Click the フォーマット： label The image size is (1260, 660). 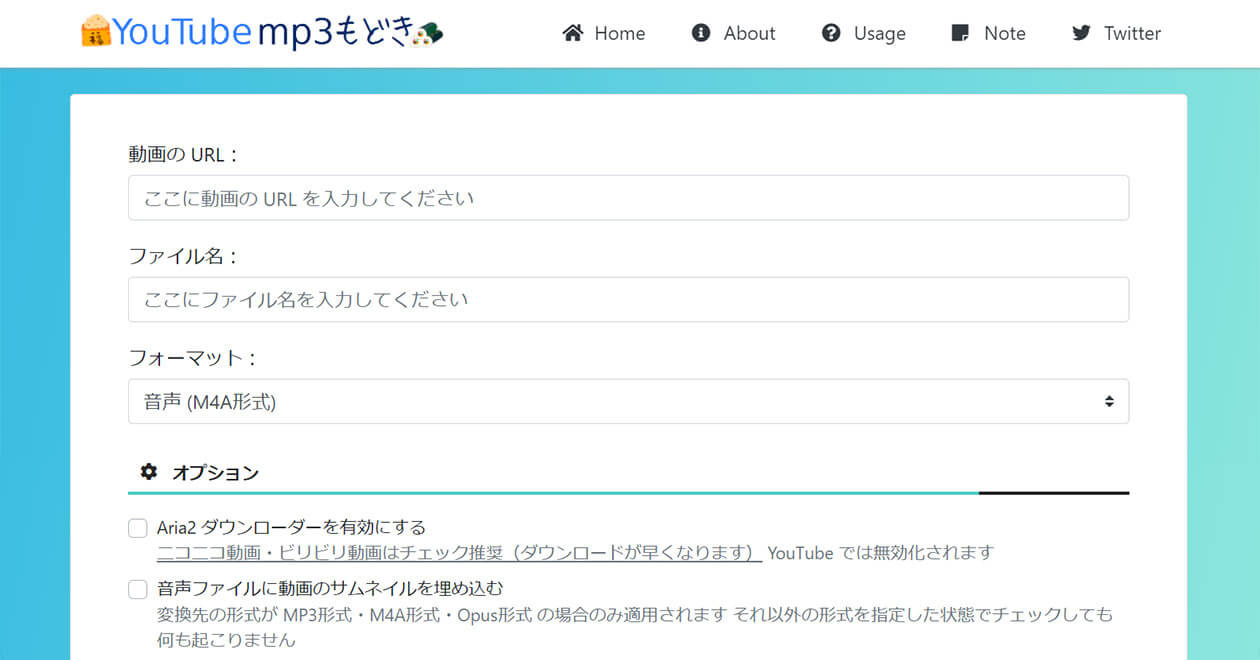point(194,357)
